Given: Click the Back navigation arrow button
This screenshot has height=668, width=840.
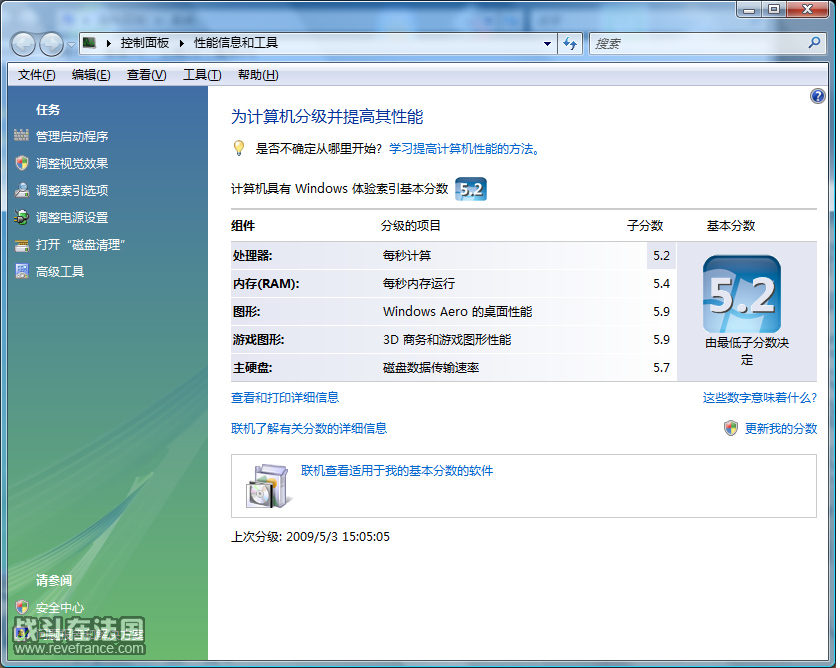Looking at the screenshot, I should 23,44.
